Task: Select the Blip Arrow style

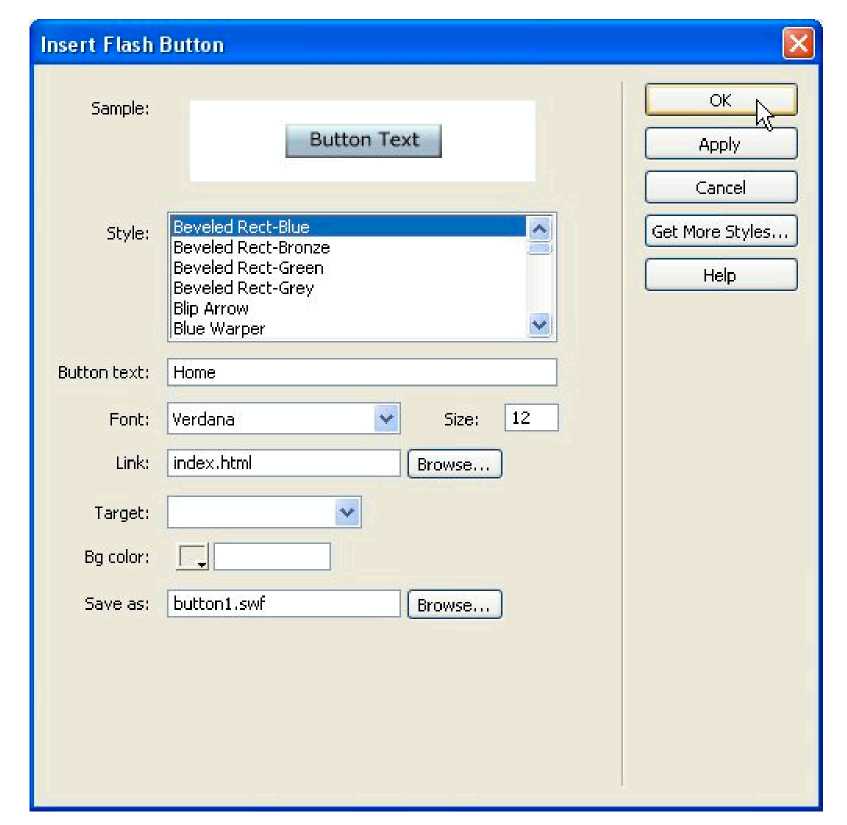Action: click(x=348, y=308)
